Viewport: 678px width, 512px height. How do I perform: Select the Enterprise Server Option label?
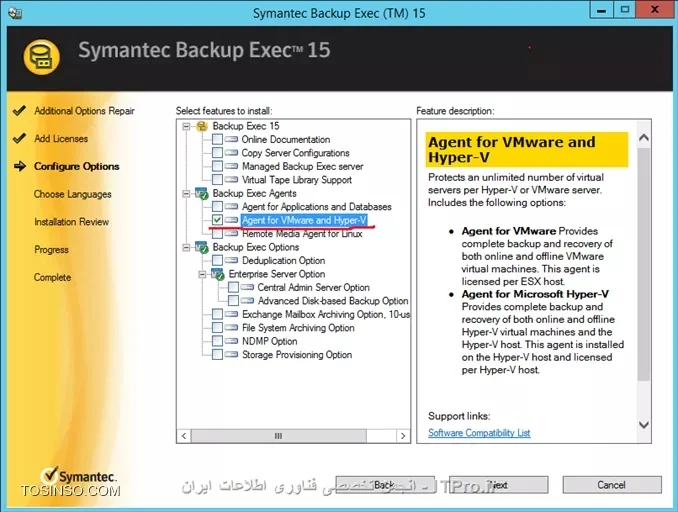[277, 274]
